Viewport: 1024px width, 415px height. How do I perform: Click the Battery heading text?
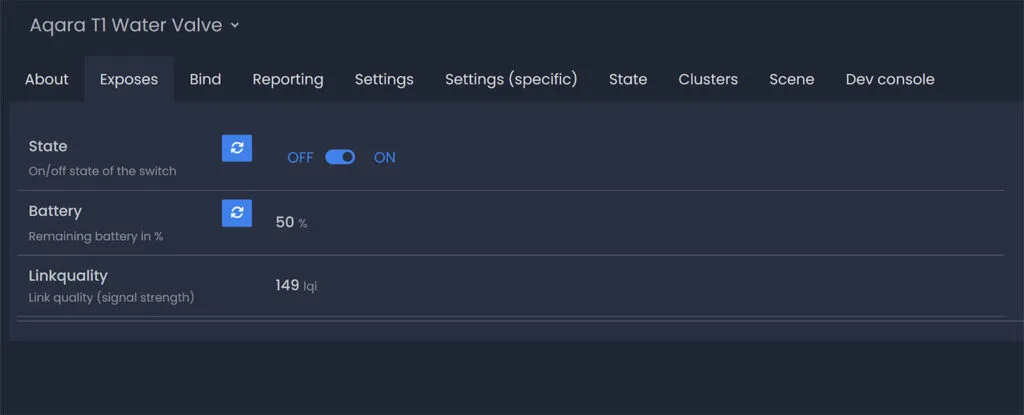[55, 211]
